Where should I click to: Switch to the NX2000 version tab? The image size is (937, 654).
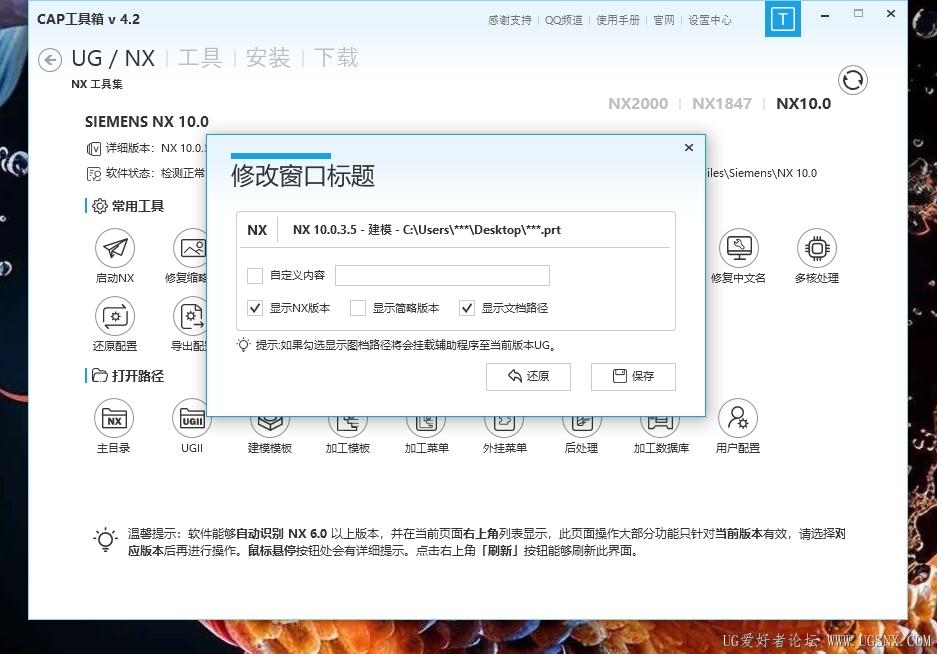(638, 103)
